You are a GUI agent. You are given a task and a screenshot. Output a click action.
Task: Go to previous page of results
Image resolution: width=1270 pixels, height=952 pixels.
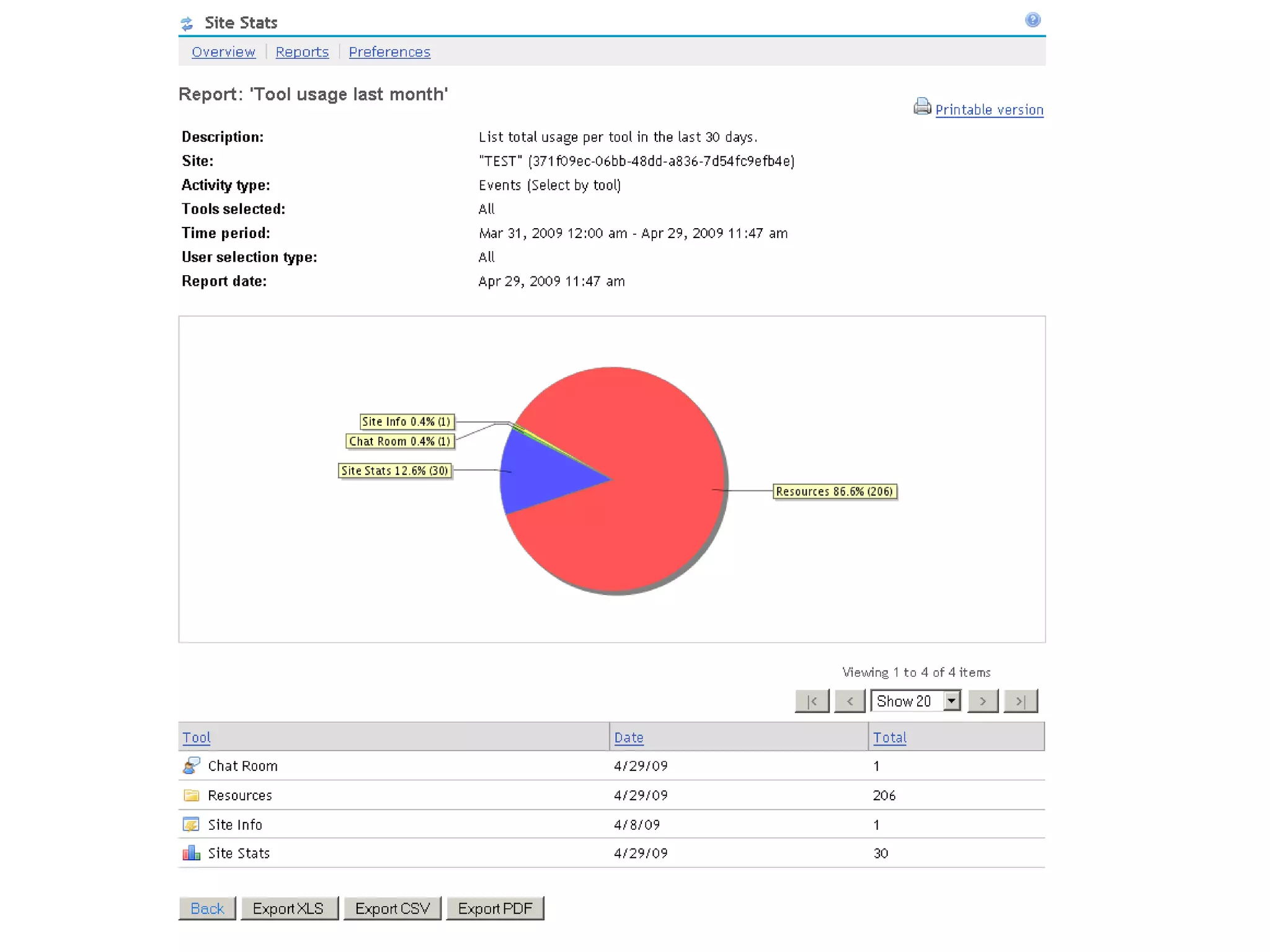click(x=850, y=701)
